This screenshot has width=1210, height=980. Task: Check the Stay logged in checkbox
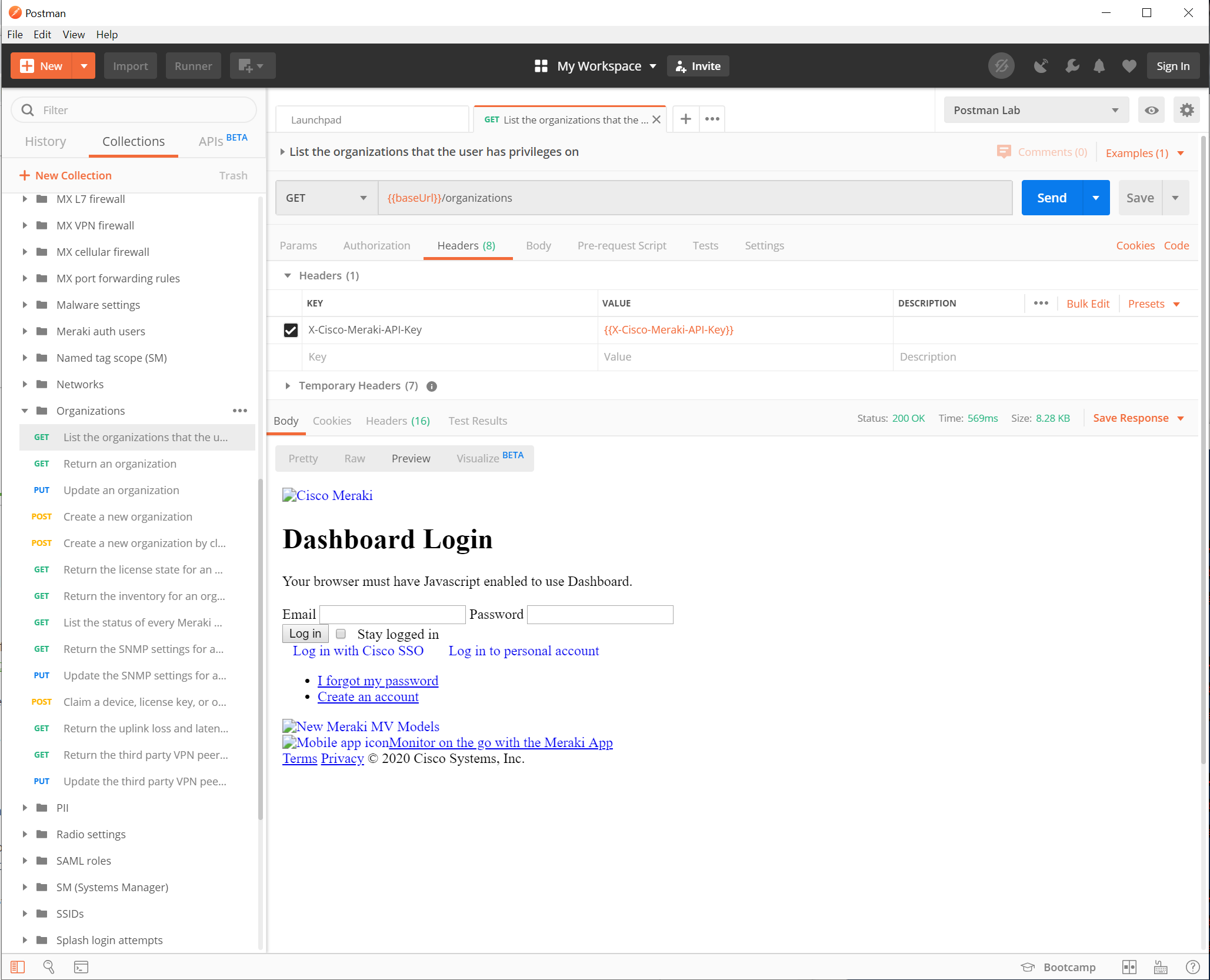tap(341, 634)
